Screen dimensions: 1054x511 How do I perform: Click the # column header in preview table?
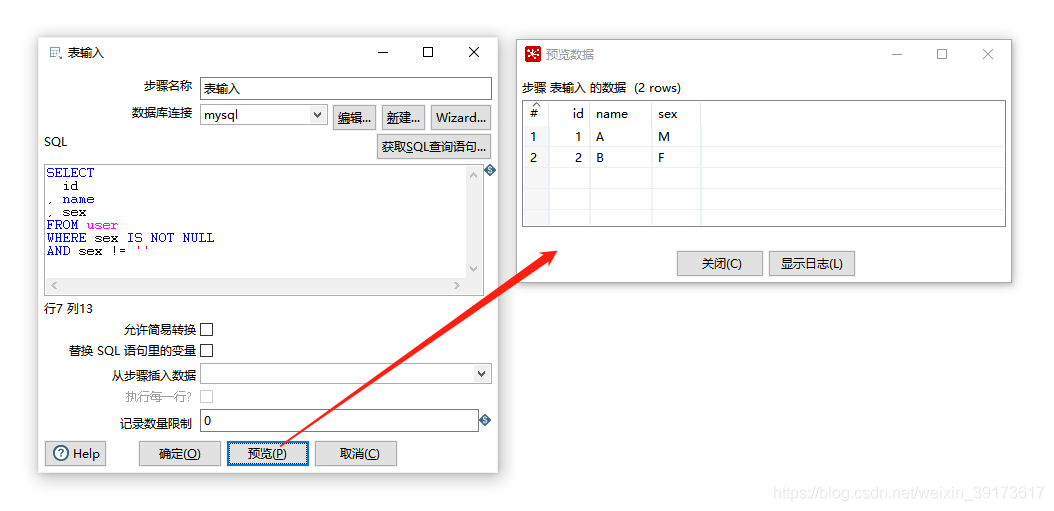click(x=535, y=114)
